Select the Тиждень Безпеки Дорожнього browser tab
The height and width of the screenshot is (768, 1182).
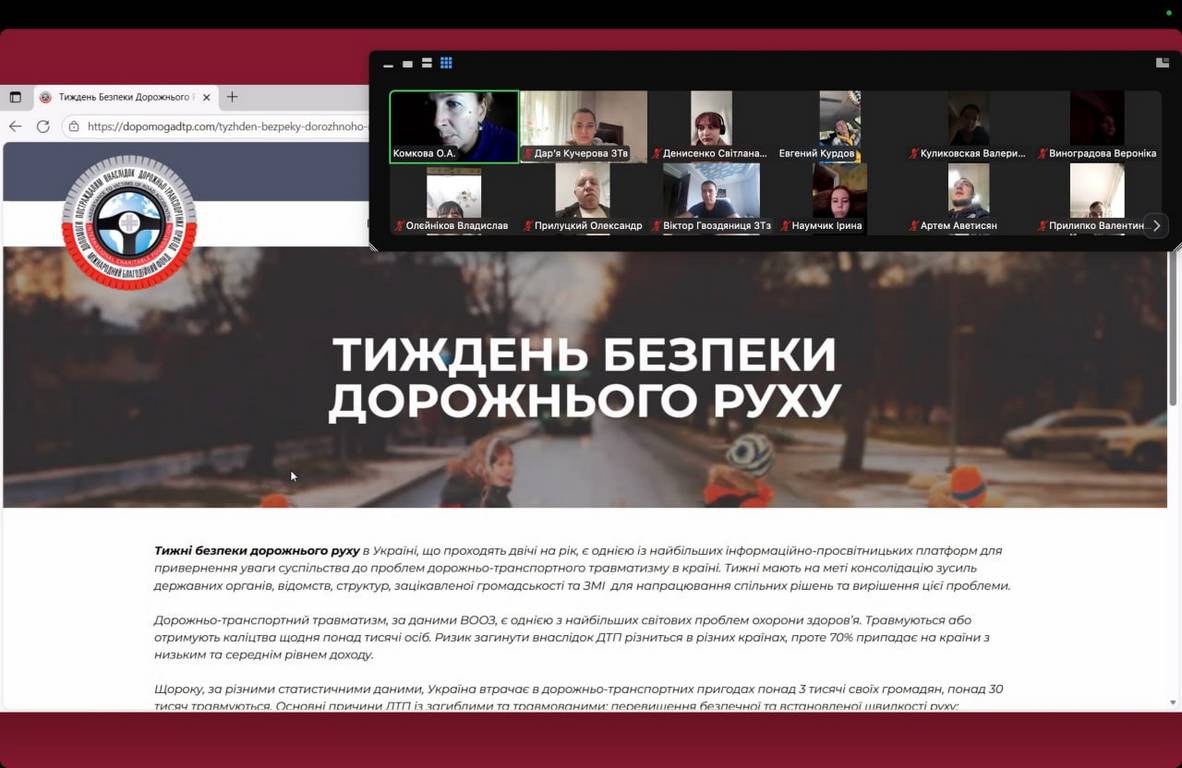[120, 97]
